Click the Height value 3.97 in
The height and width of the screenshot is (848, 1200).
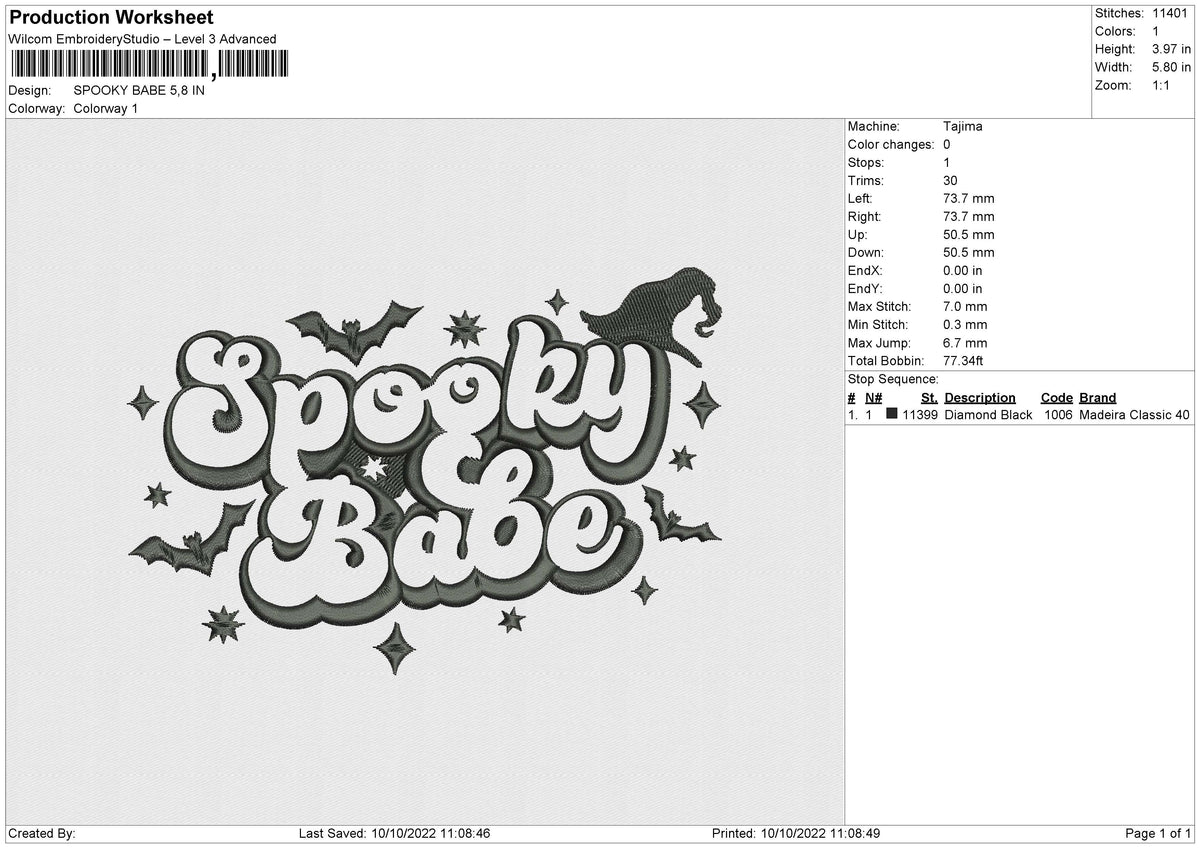point(1171,49)
